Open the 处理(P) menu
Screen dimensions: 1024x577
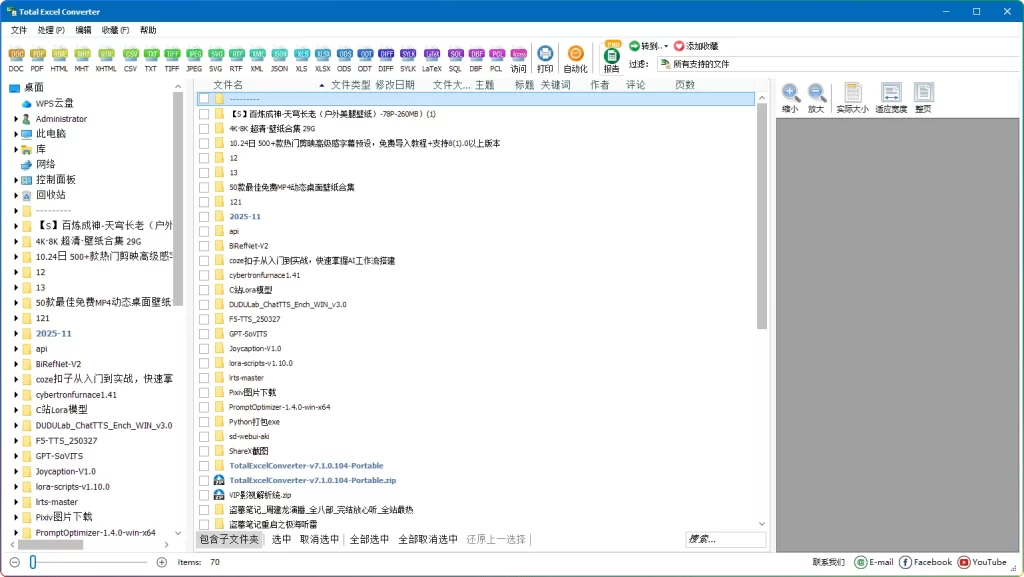(50, 30)
